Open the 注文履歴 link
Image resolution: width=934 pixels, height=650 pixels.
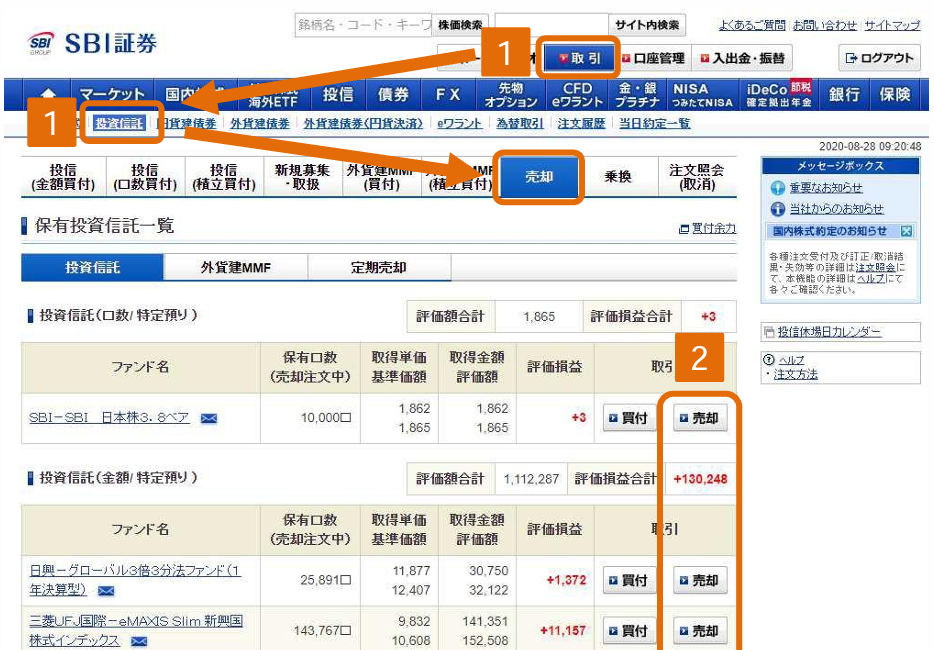pyautogui.click(x=581, y=123)
